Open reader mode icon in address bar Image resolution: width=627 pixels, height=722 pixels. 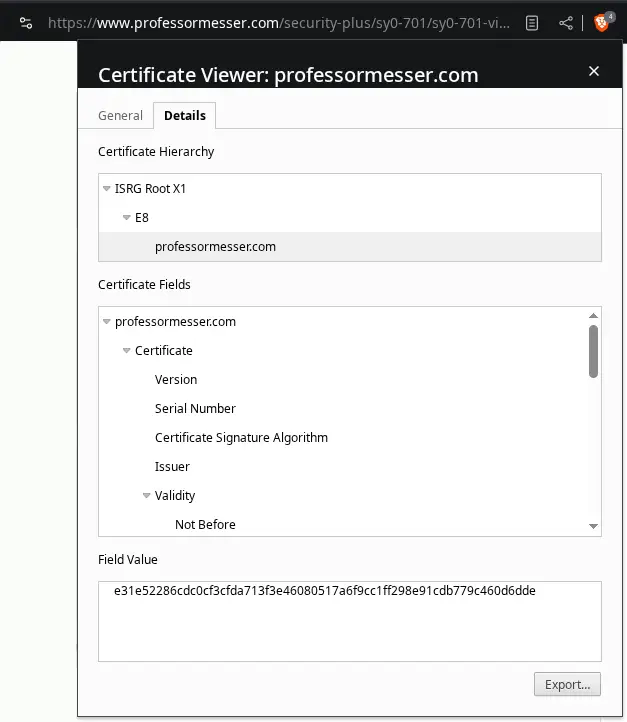534,22
